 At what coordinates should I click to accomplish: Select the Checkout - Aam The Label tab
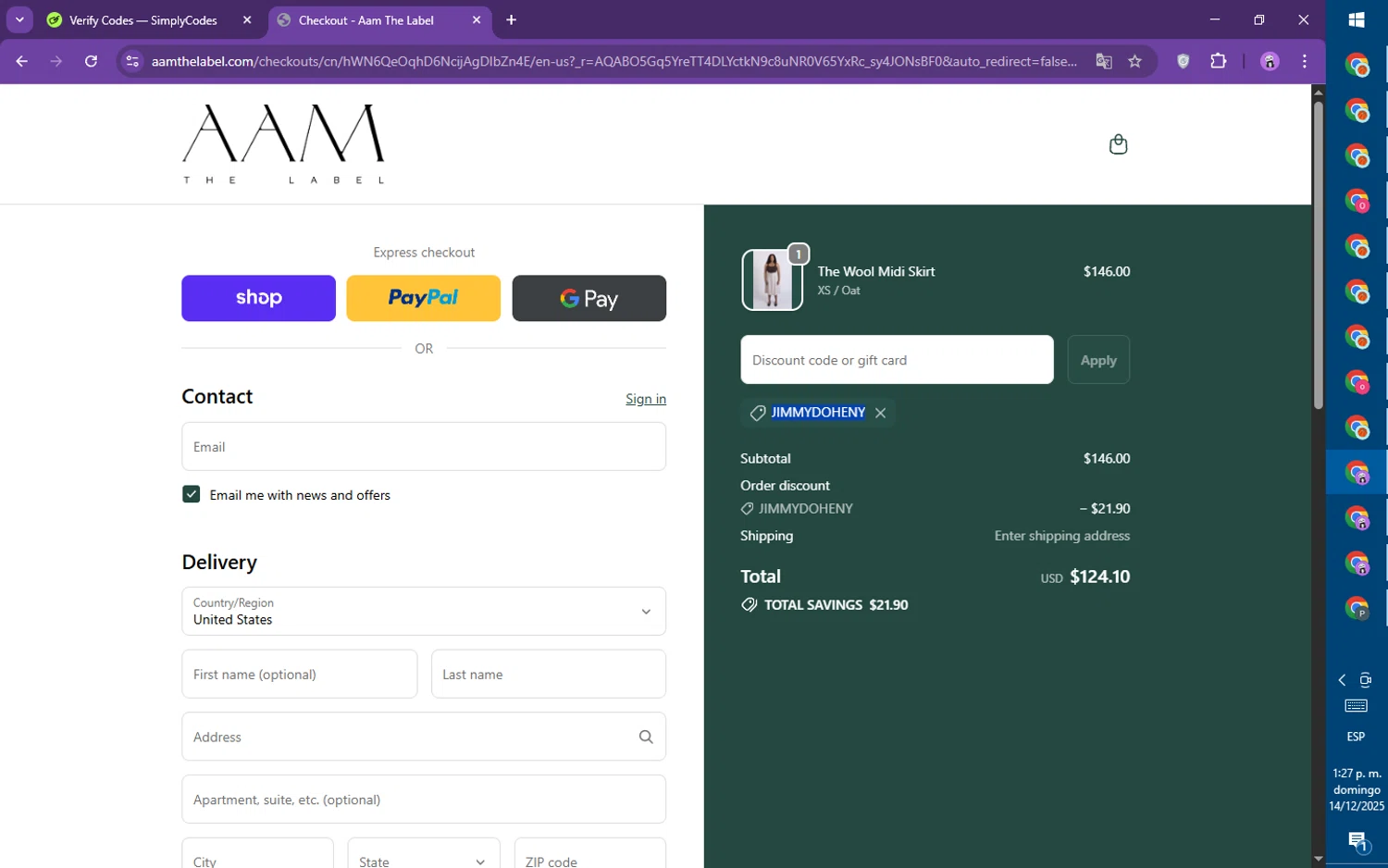click(366, 20)
